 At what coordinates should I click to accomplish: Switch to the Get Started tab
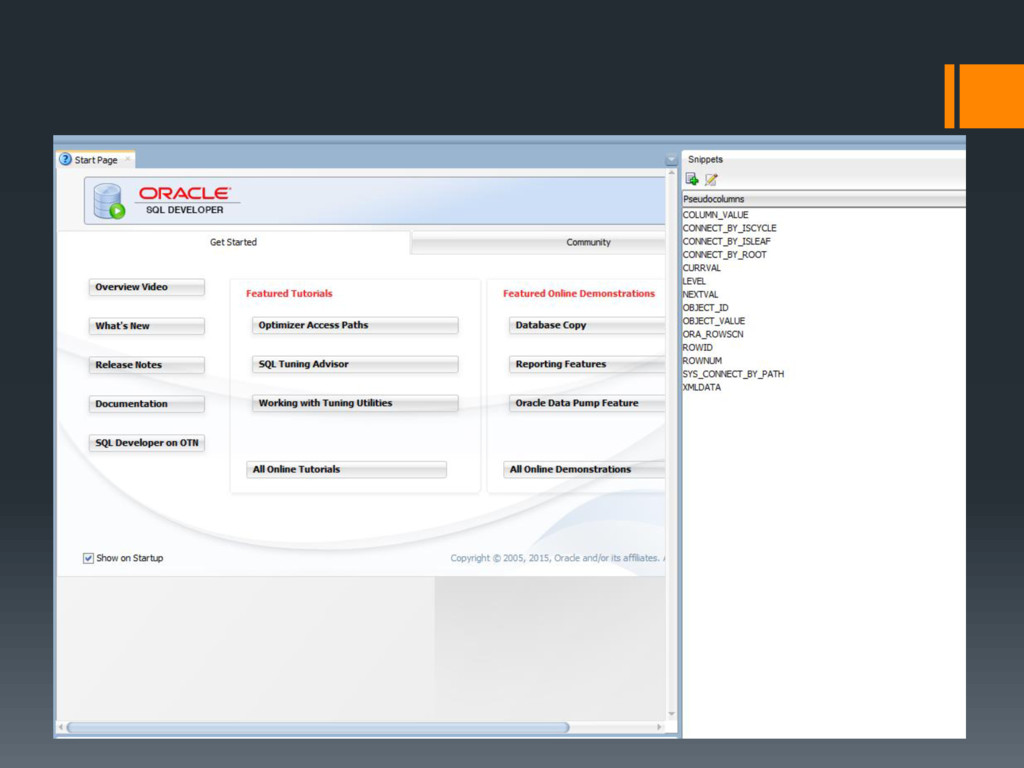pos(233,242)
